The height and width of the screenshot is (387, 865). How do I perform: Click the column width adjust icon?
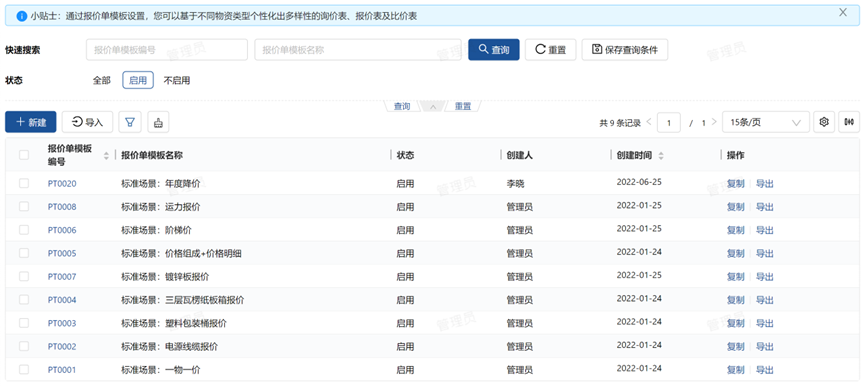tap(849, 122)
